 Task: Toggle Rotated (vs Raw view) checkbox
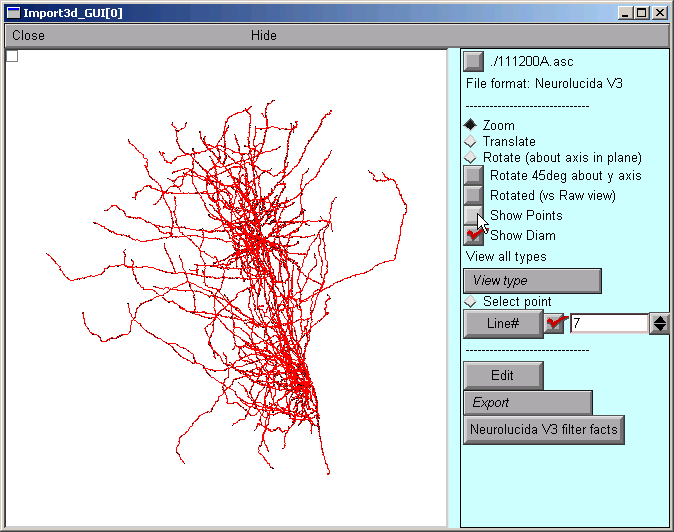pos(474,195)
